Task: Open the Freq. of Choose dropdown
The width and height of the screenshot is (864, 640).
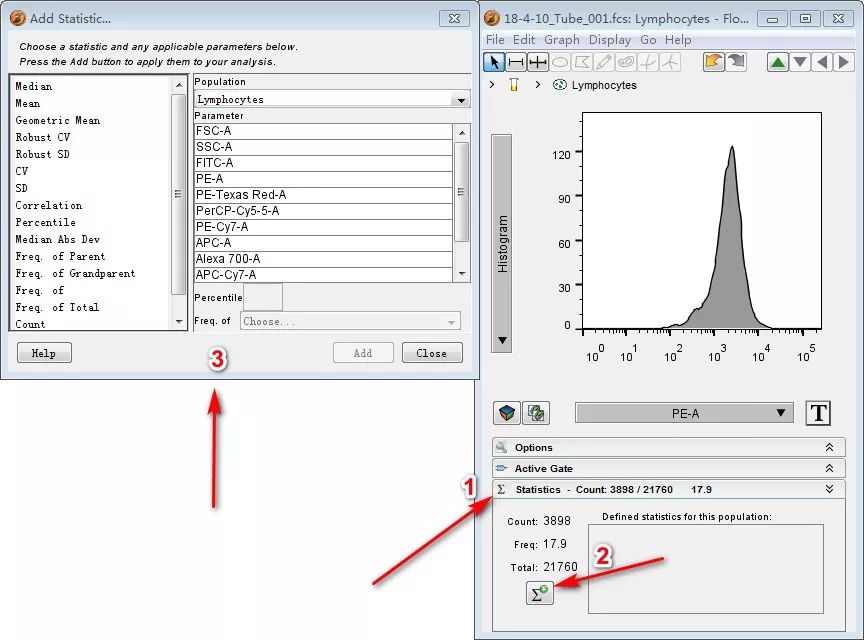Action: tap(350, 321)
